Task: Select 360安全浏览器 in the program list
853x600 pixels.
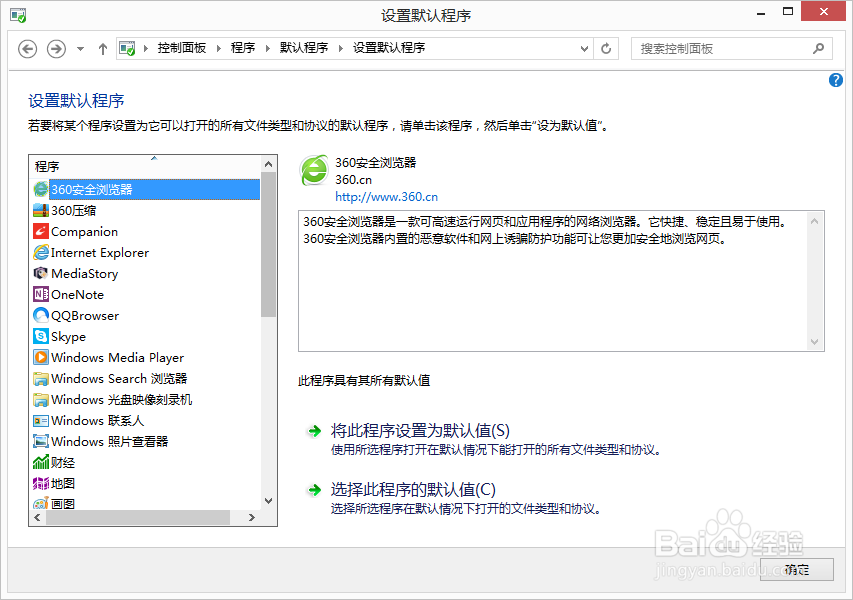Action: coord(100,189)
